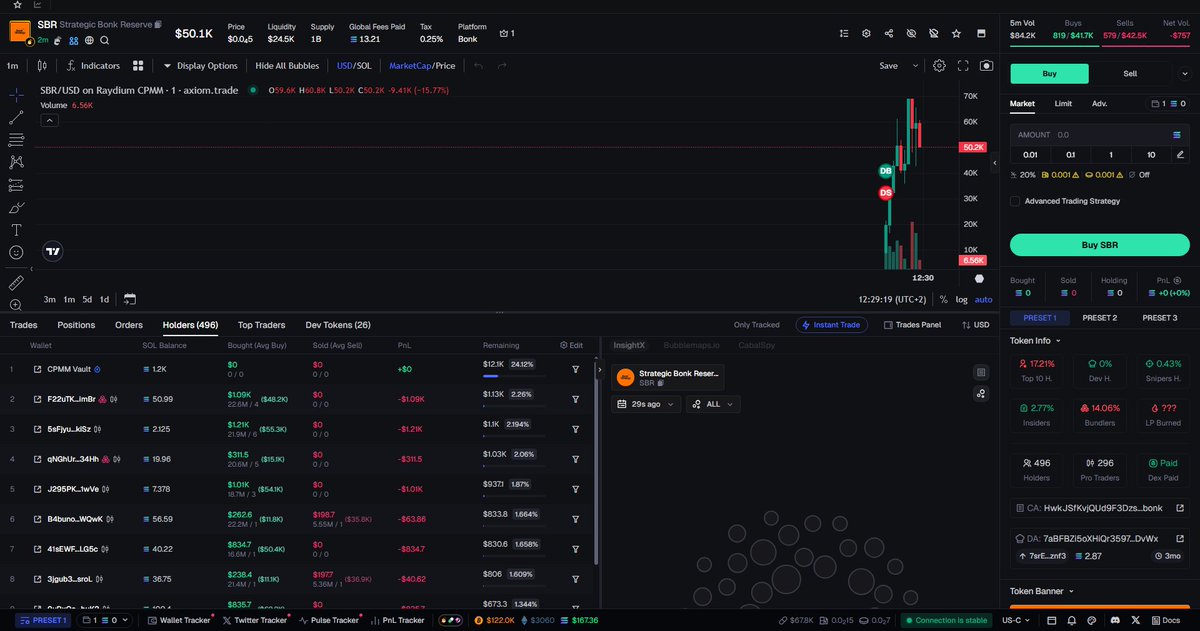Open candlestick chart style selector
This screenshot has width=1200, height=631.
pyautogui.click(x=42, y=66)
